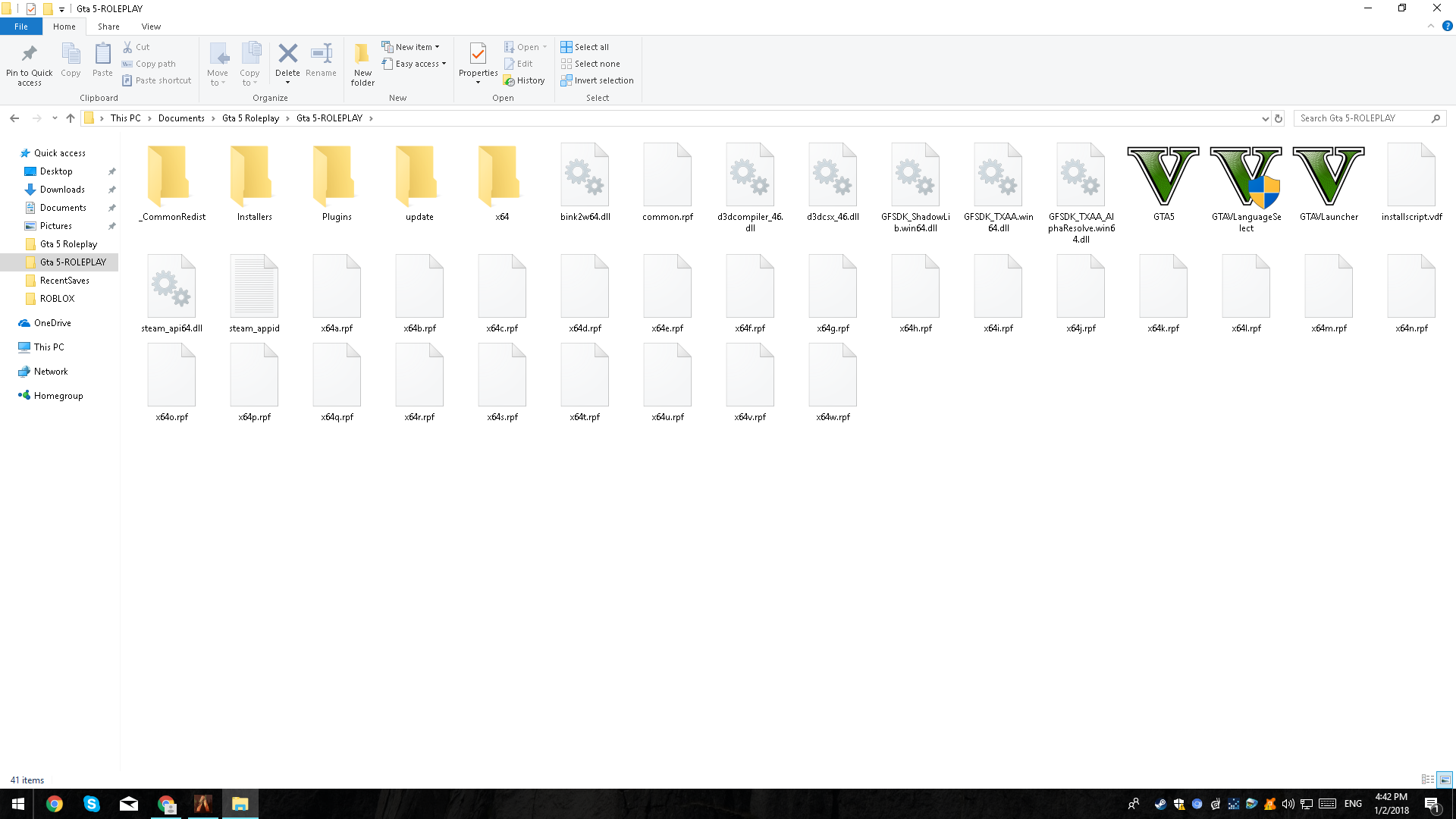Select the installscript.vdf file
Image resolution: width=1456 pixels, height=819 pixels.
(x=1411, y=182)
